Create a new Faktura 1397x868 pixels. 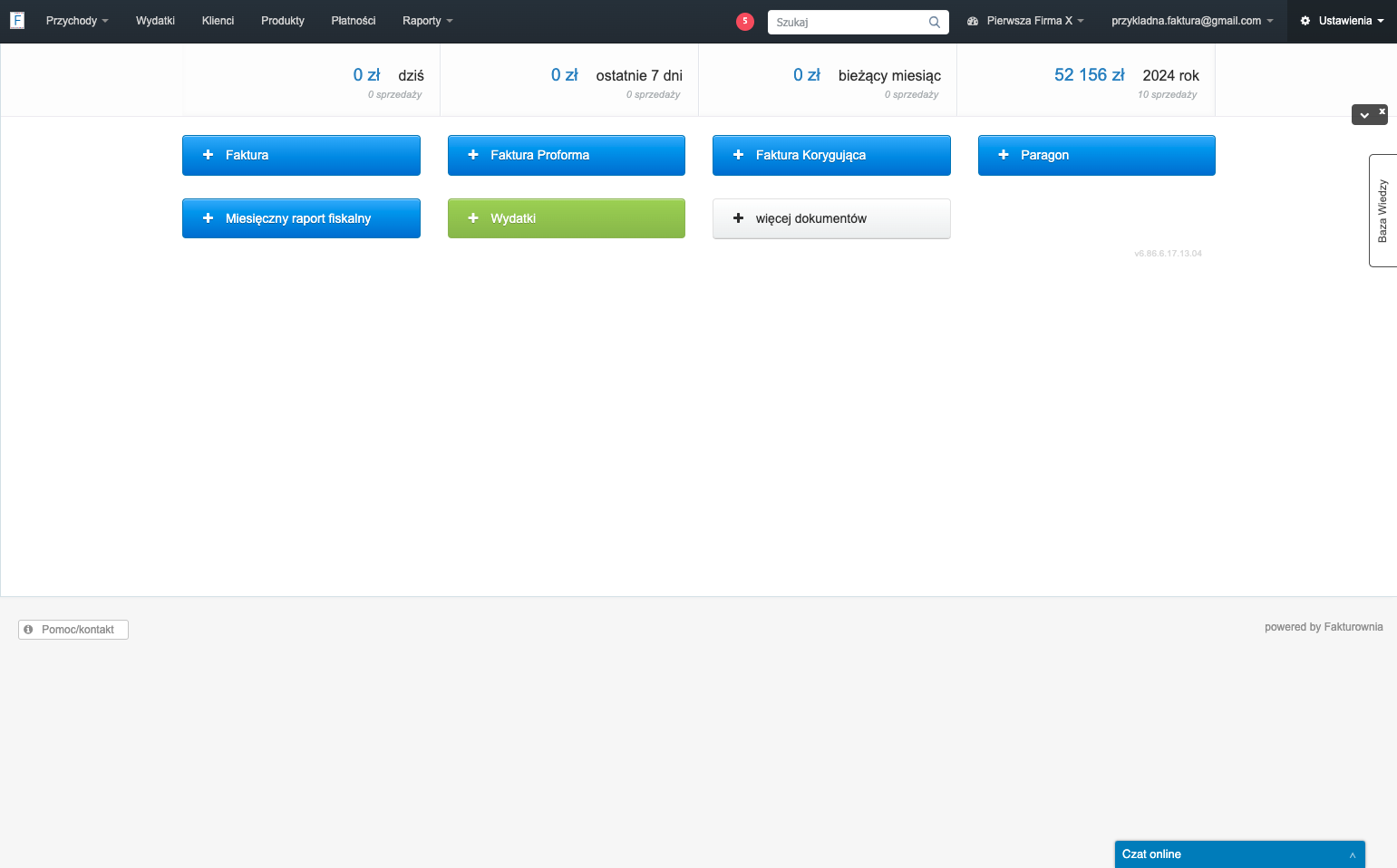pos(301,155)
